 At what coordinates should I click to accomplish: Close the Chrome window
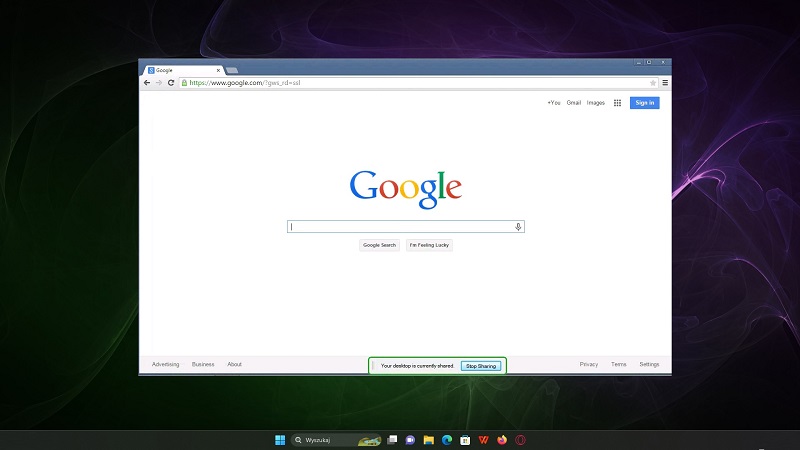coord(663,62)
